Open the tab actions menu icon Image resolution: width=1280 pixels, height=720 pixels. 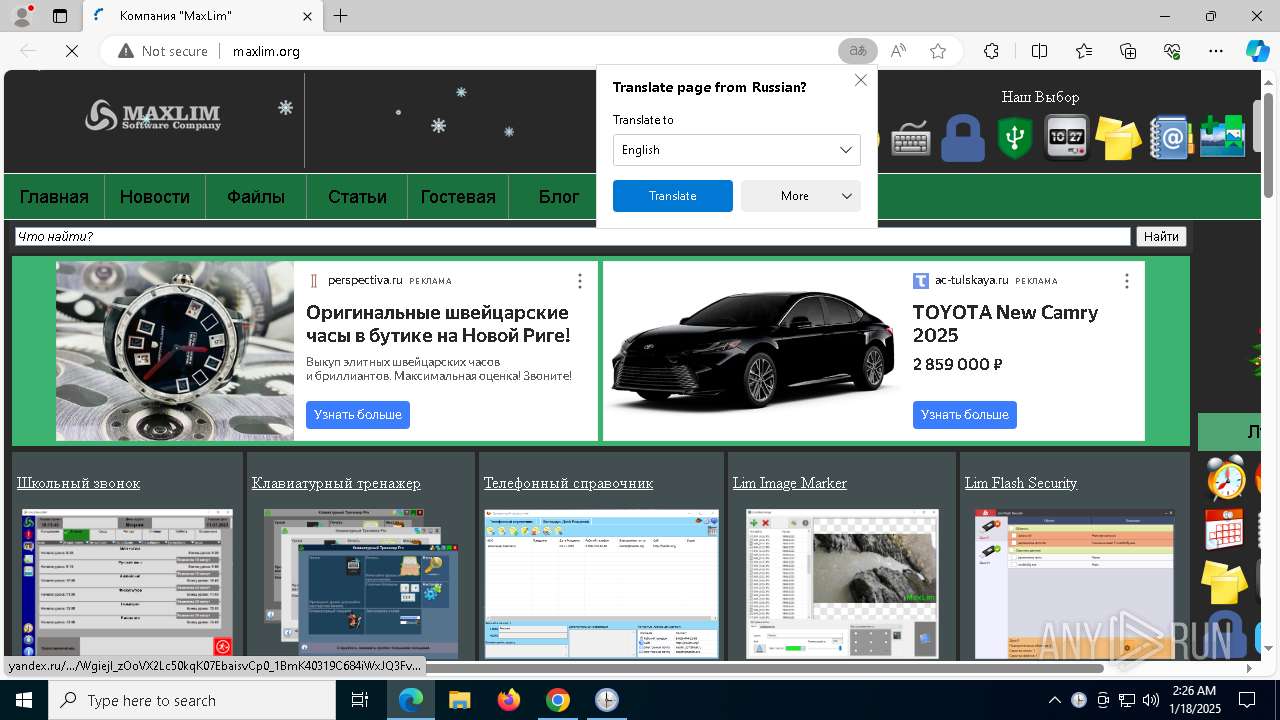coord(60,16)
